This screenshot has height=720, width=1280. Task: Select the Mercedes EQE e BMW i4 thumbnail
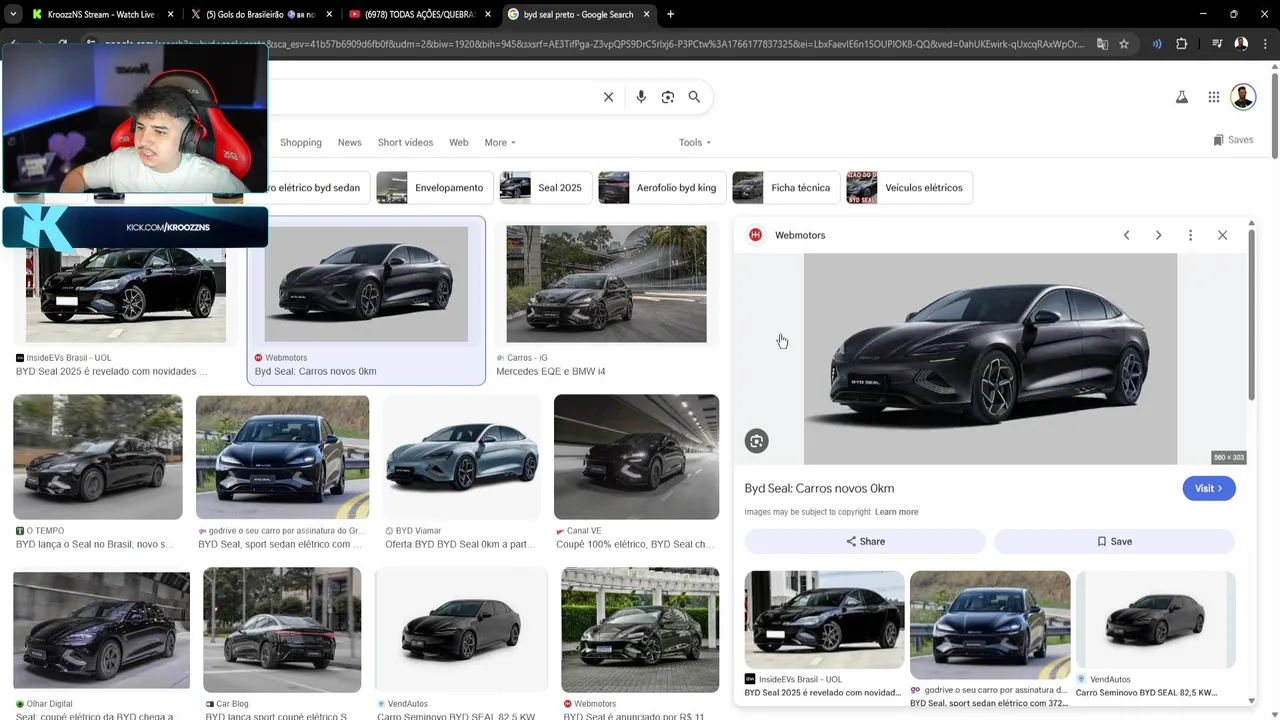click(x=606, y=284)
